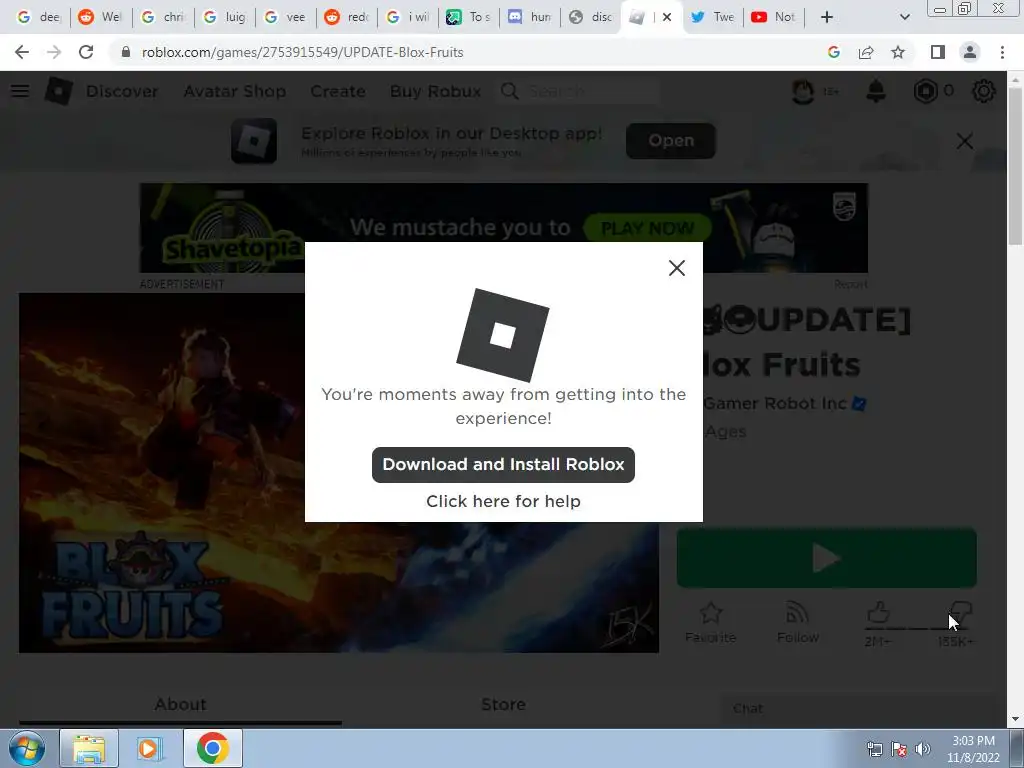Click Download and Install Roblox button
Viewport: 1024px width, 768px height.
point(503,464)
